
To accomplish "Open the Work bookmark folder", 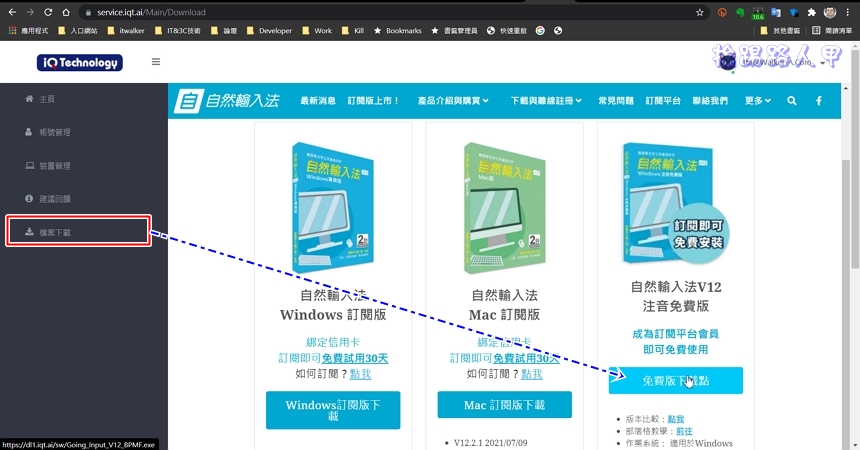I will pyautogui.click(x=317, y=31).
